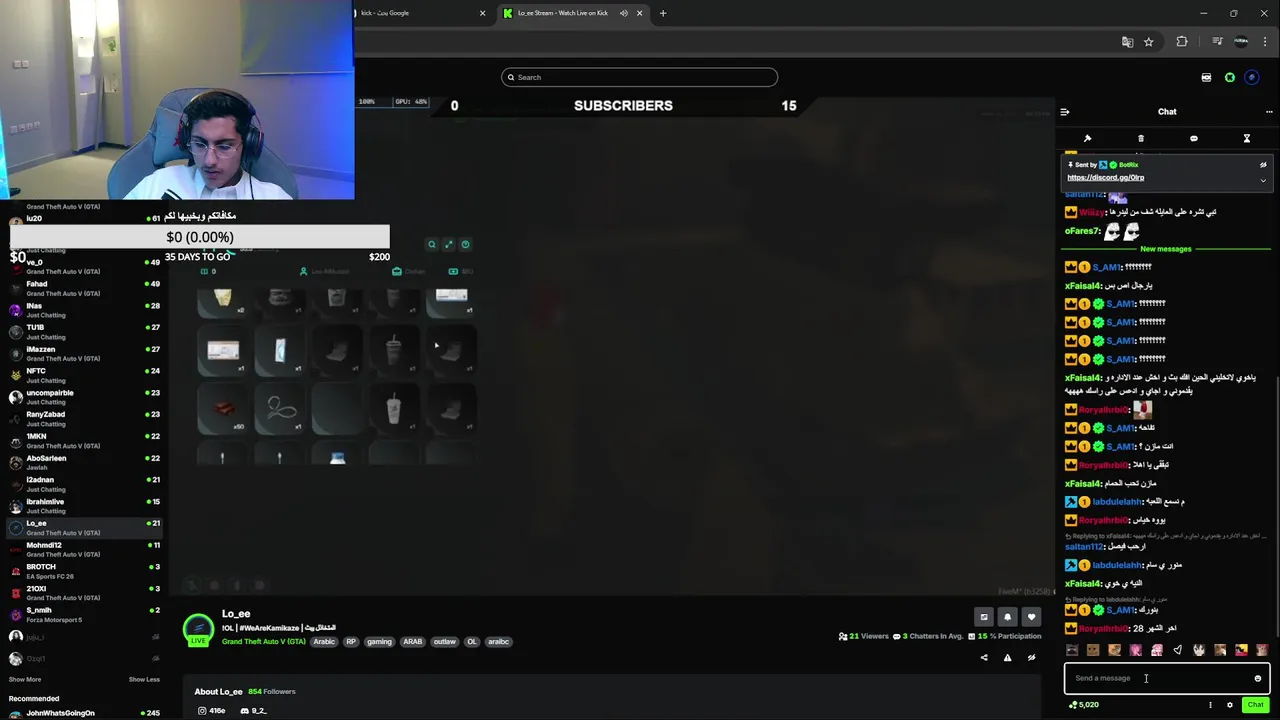Report stream with warning triangle icon

tap(1007, 658)
